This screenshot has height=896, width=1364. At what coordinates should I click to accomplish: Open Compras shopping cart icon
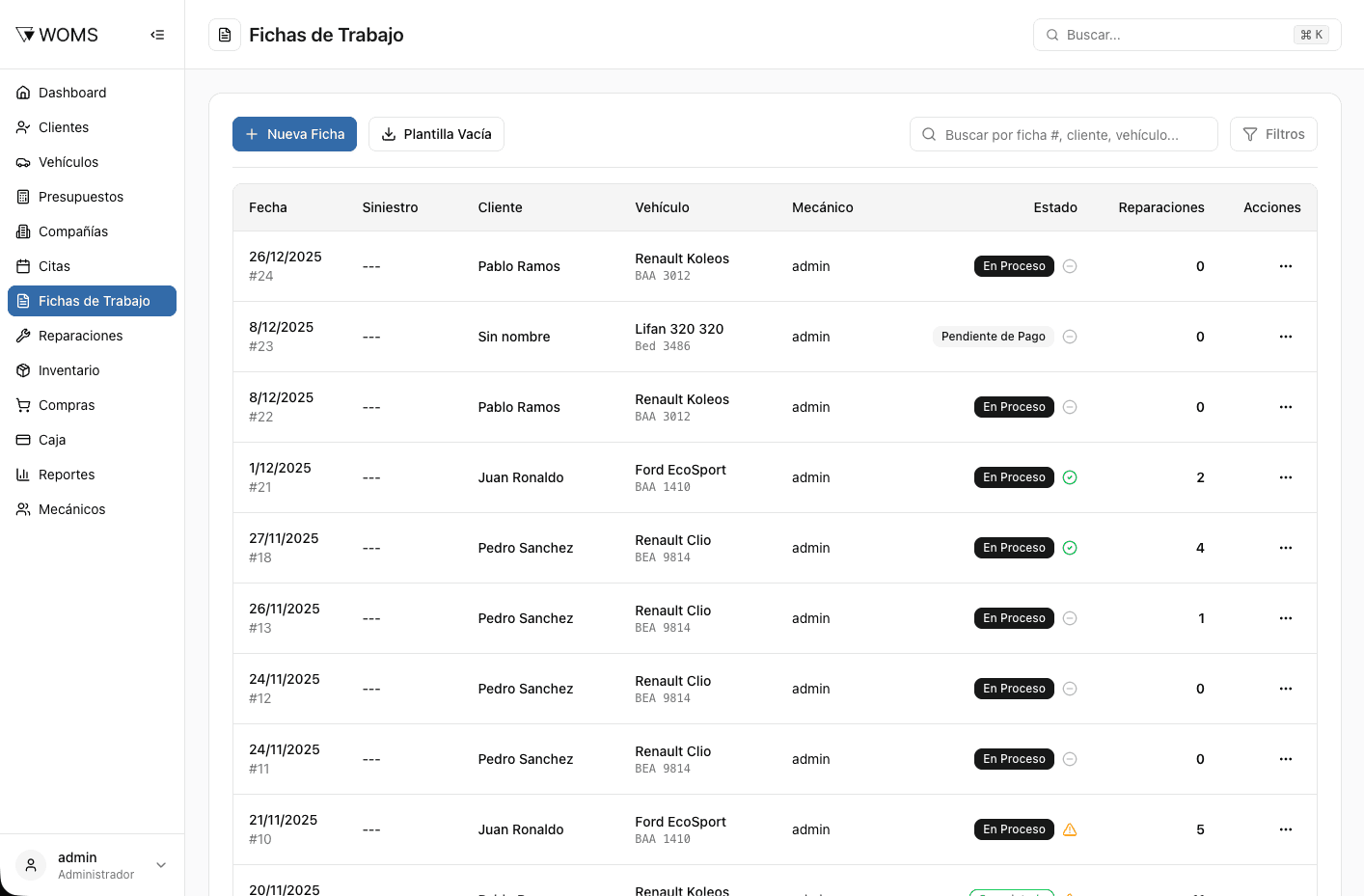[23, 405]
